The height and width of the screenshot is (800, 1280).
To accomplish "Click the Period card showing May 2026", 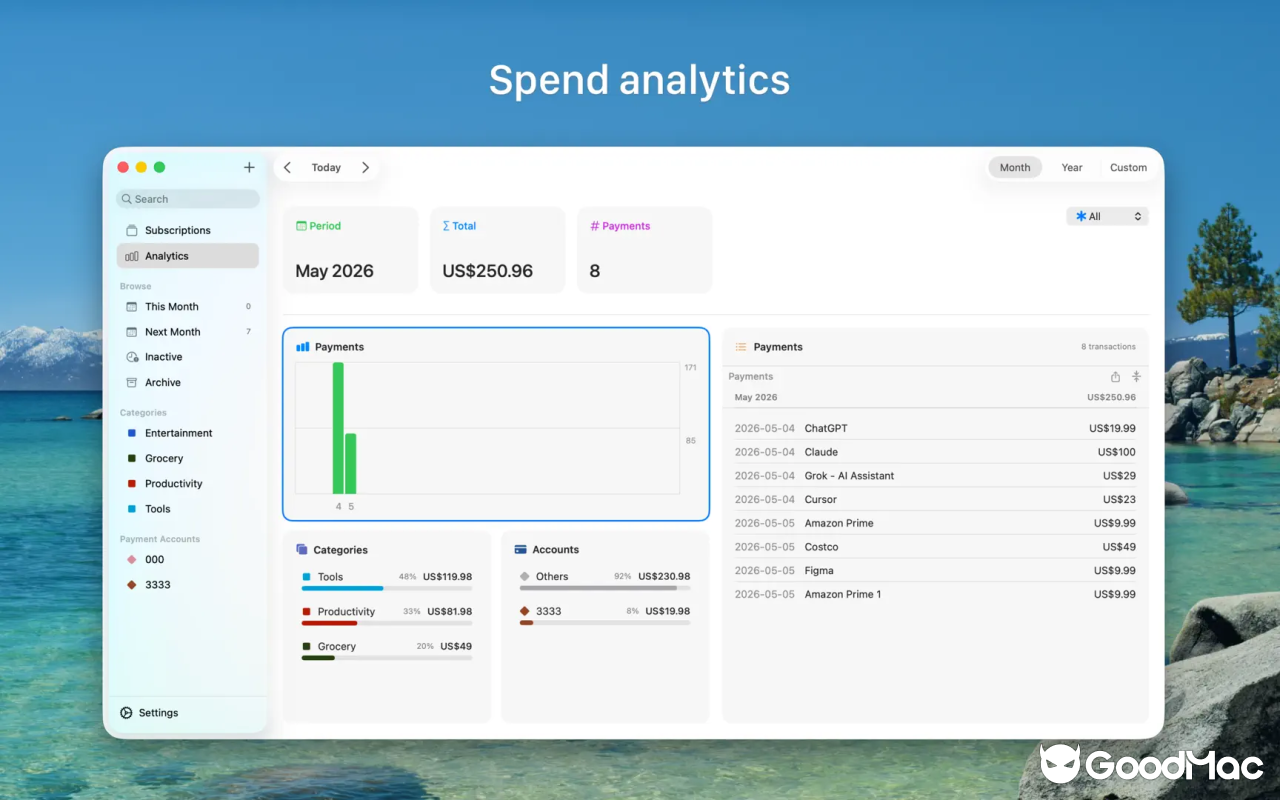I will pyautogui.click(x=350, y=250).
